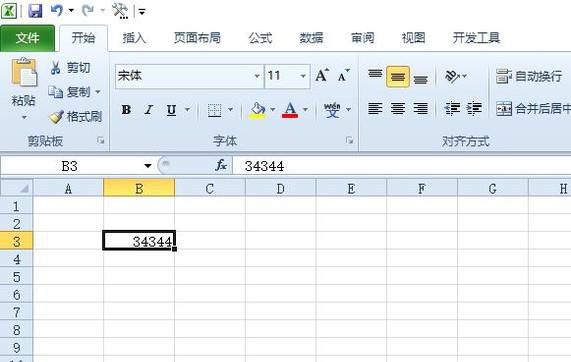571x362 pixels.
Task: Toggle Center text alignment
Action: [x=398, y=109]
